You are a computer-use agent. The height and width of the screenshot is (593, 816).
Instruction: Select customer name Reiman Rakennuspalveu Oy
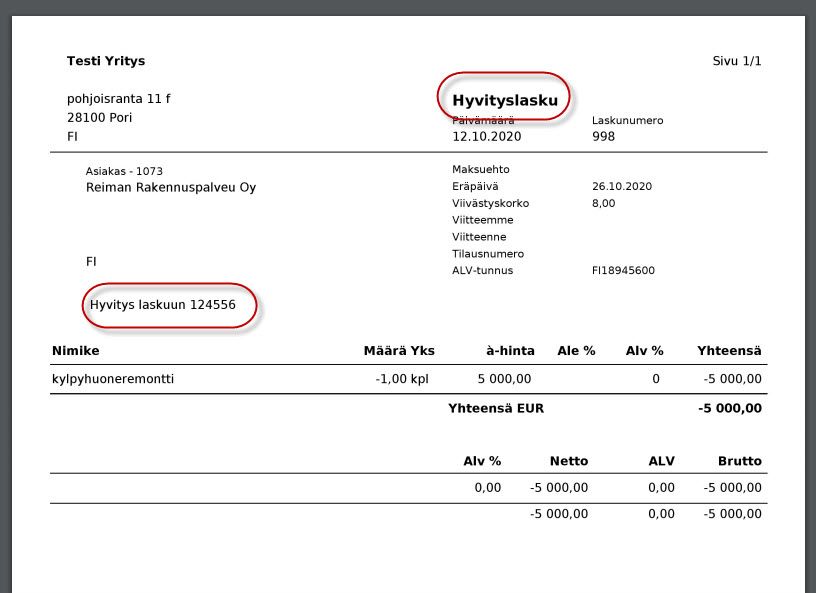[171, 187]
